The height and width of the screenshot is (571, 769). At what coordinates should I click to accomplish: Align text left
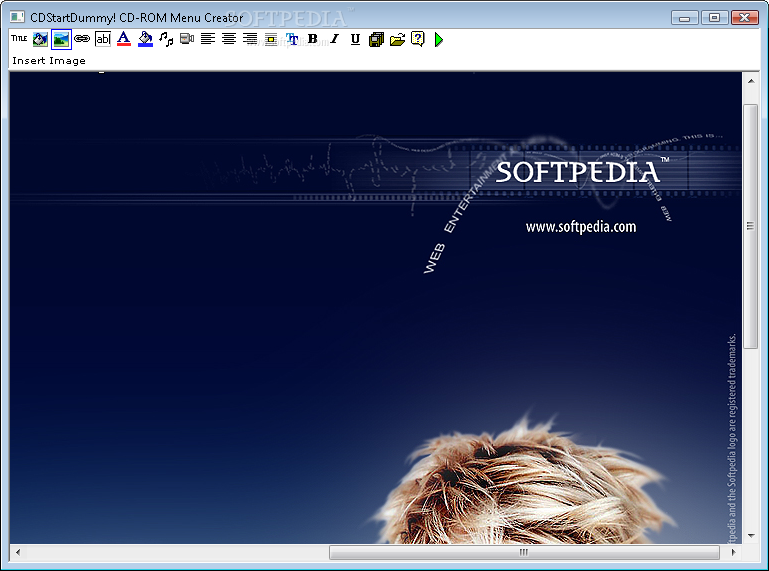[x=208, y=39]
